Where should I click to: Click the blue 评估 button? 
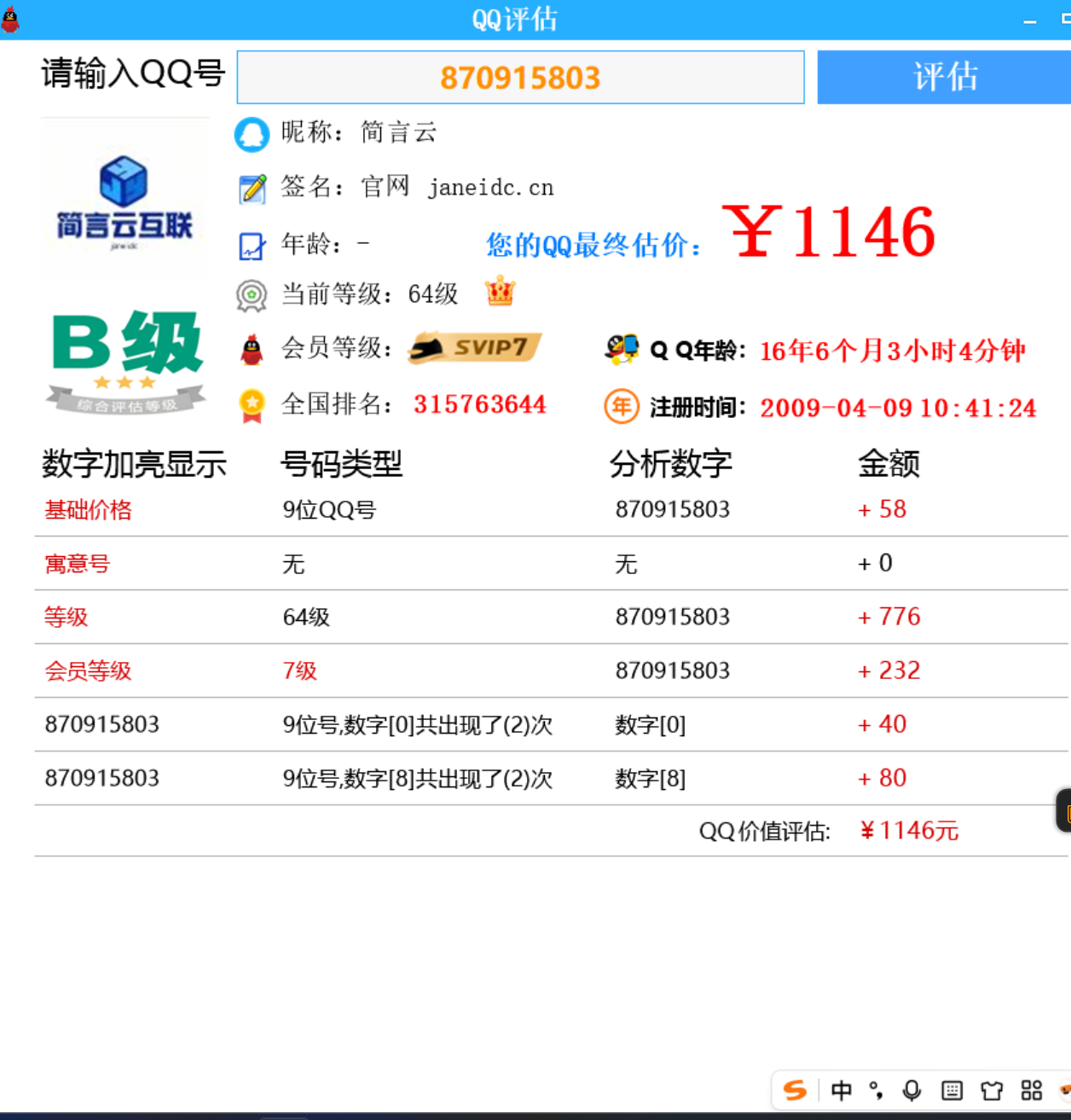[x=943, y=77]
